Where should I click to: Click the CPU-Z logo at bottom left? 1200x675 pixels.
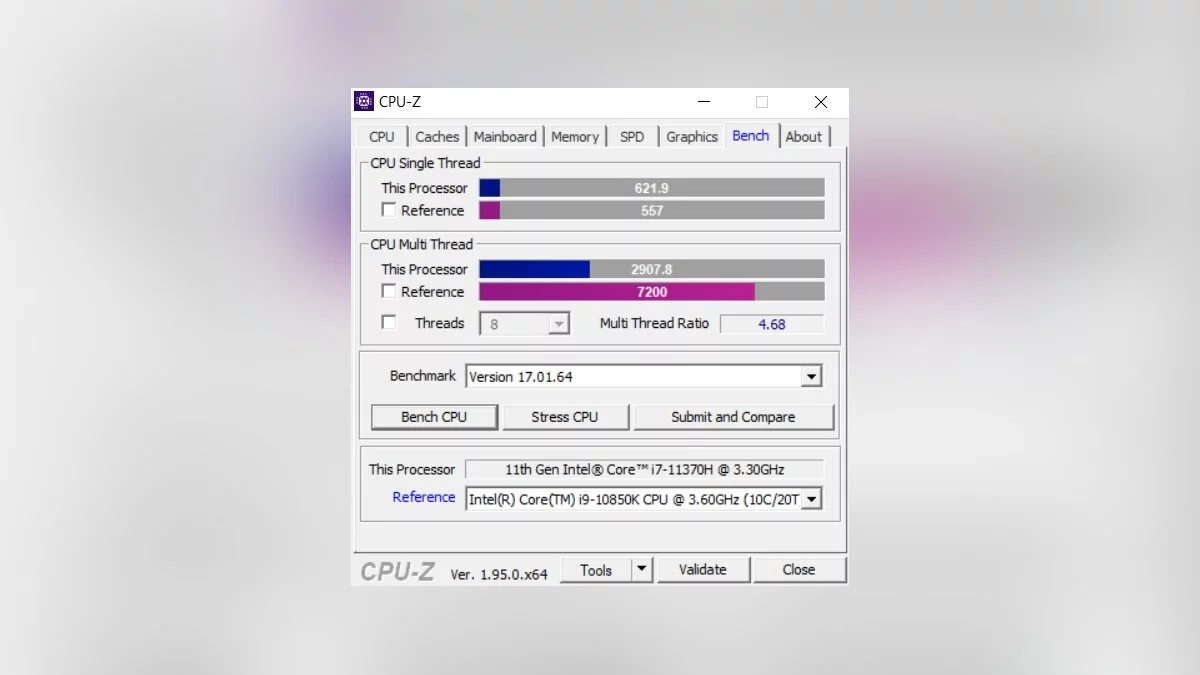[398, 571]
